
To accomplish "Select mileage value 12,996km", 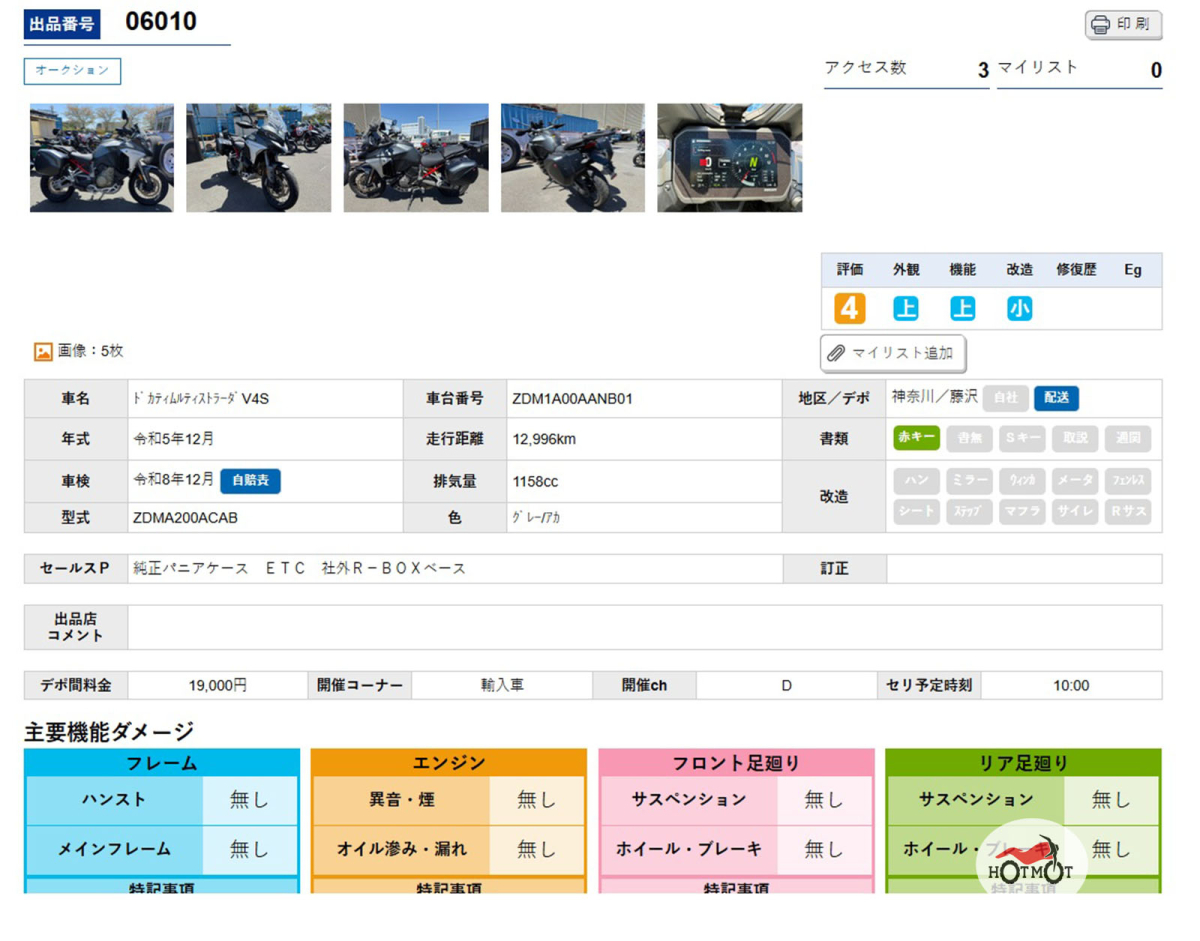I will (x=544, y=440).
